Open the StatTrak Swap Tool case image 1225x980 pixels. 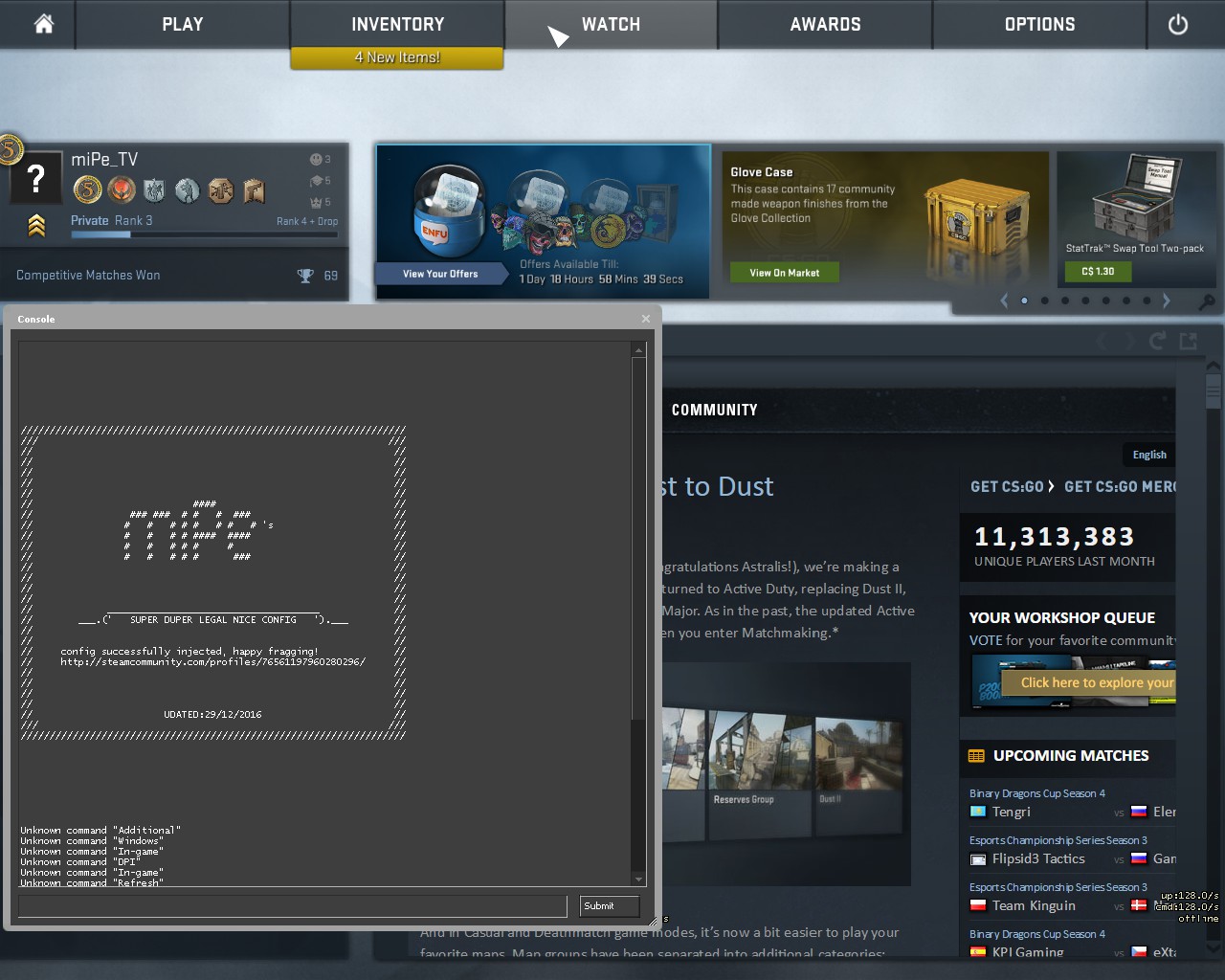click(1136, 199)
